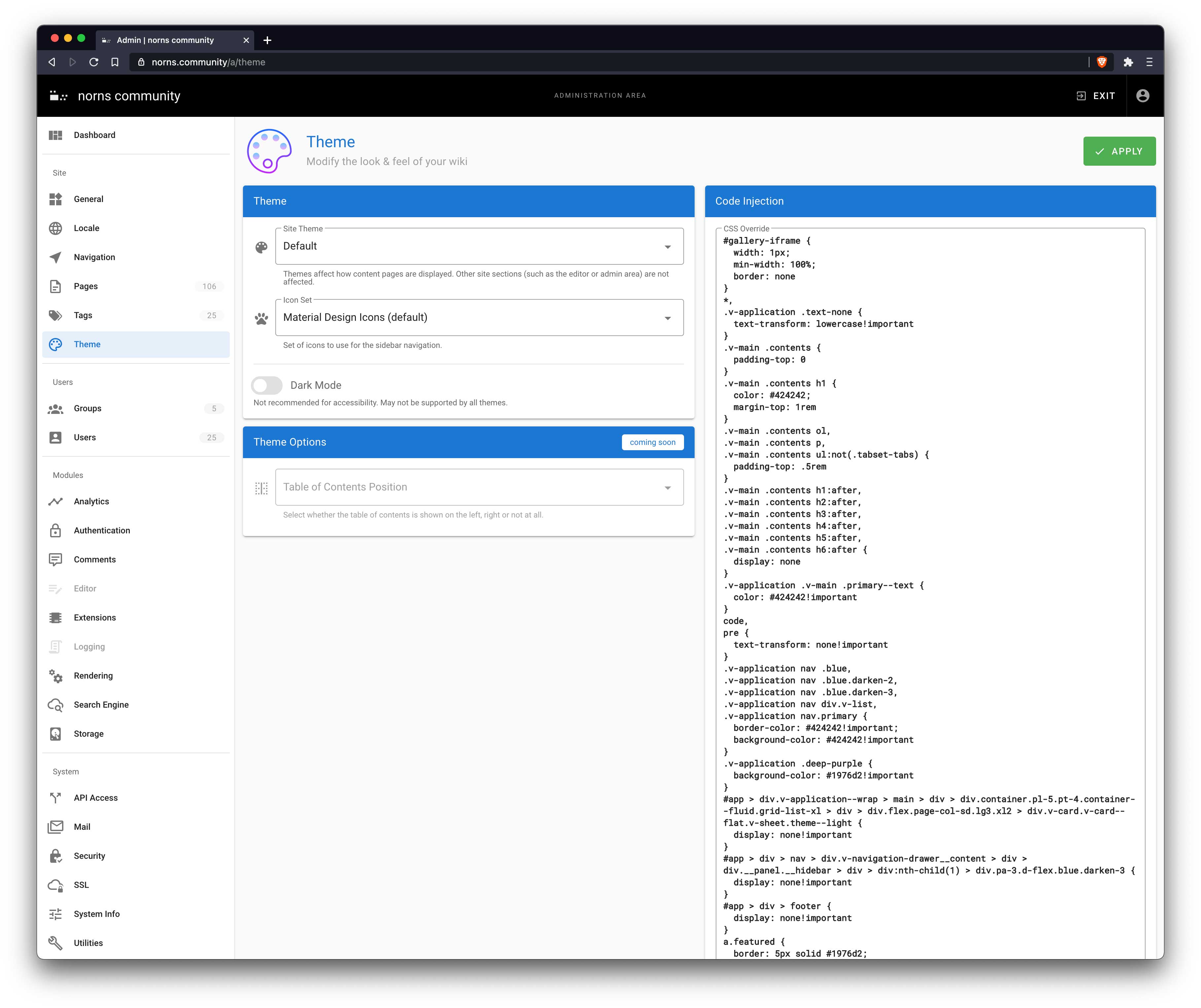This screenshot has width=1201, height=1008.
Task: Click the Code Injection panel header
Action: point(930,201)
